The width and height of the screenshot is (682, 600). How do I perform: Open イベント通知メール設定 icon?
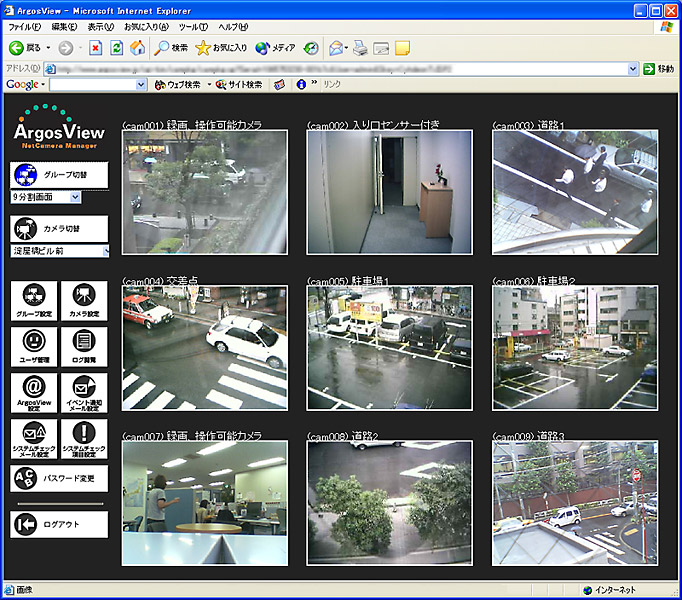[84, 393]
